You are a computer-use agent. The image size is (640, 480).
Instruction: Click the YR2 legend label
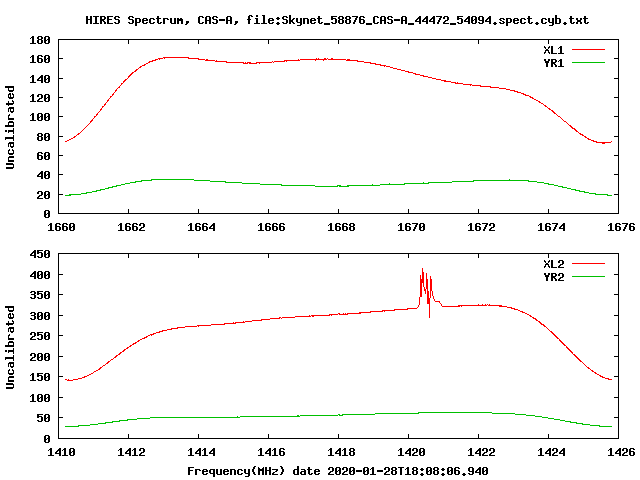(553, 277)
